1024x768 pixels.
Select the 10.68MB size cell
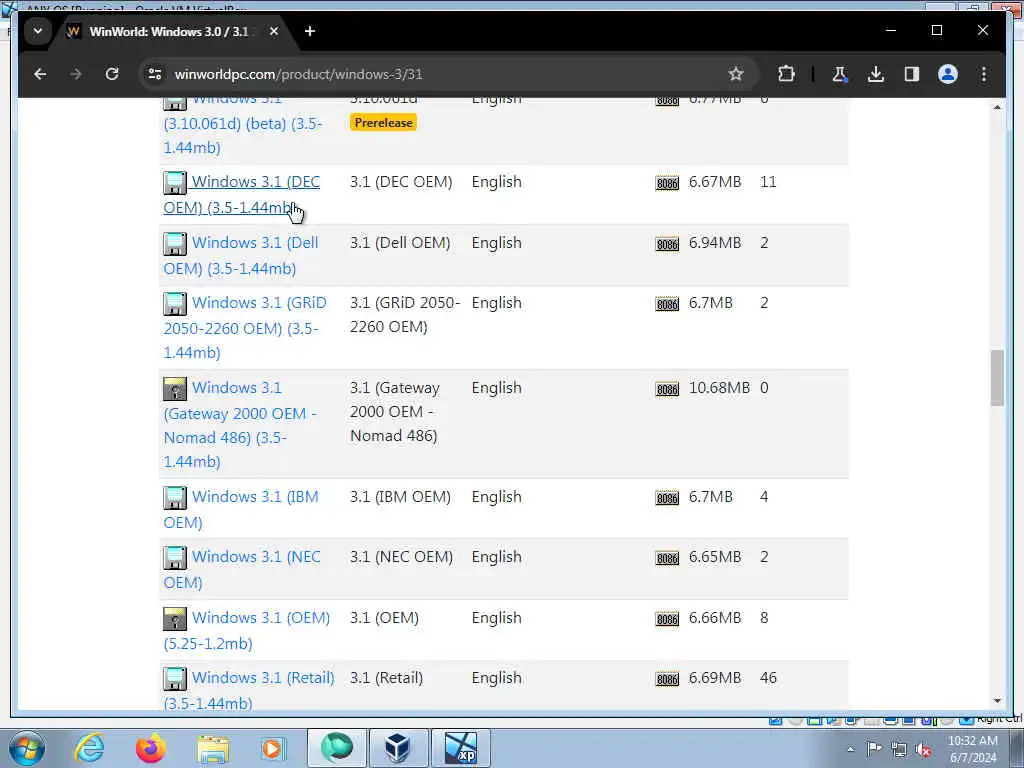[x=719, y=388]
